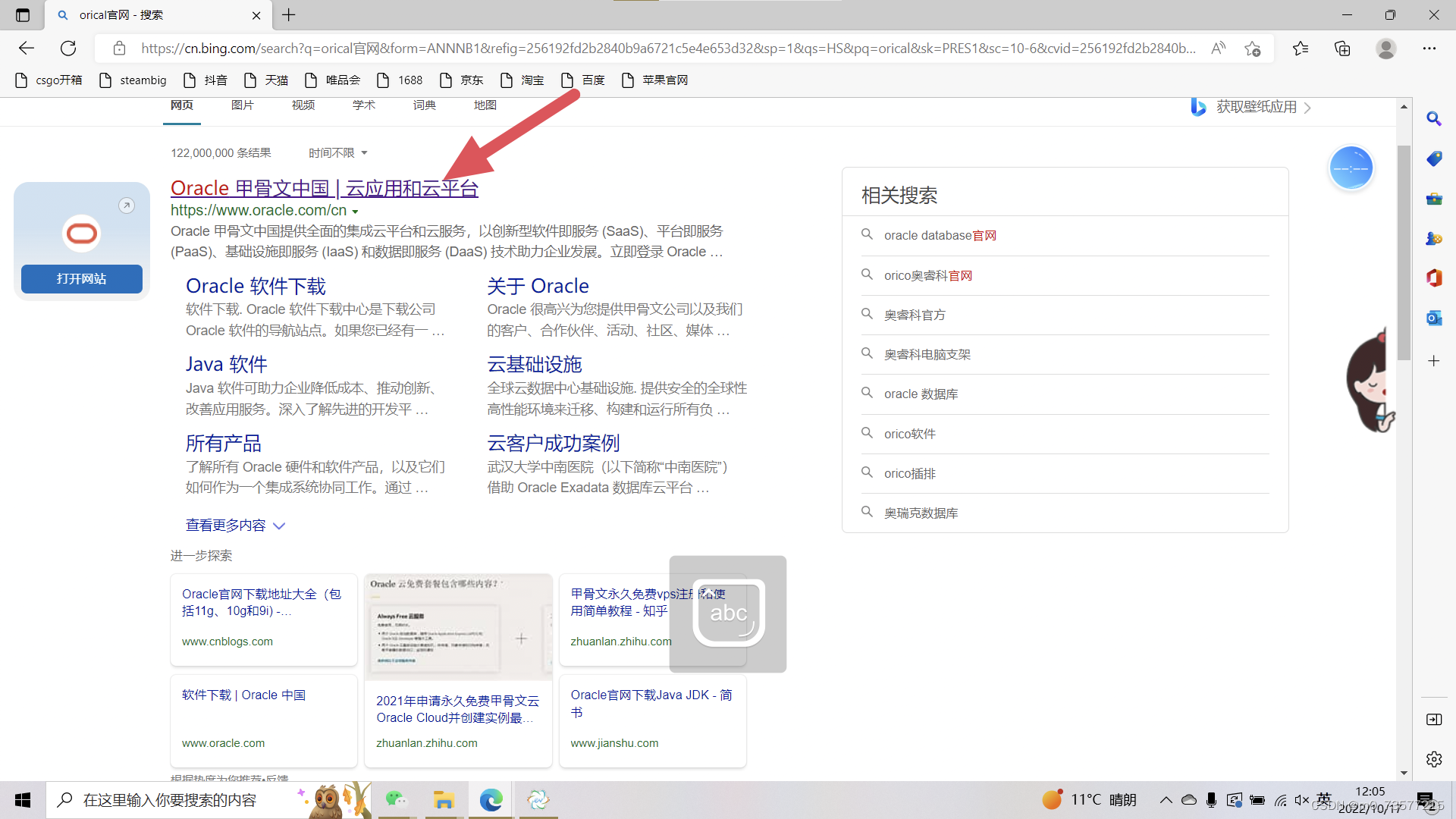Screen dimensions: 1456x819
Task: Switch to 地图 search tab
Action: (x=485, y=105)
